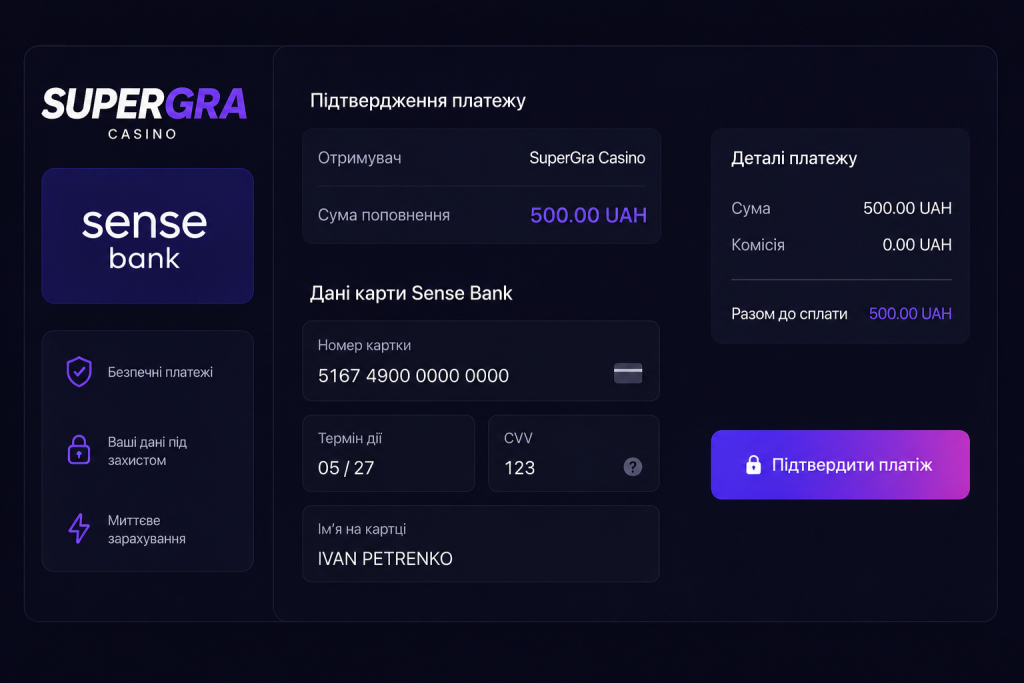The height and width of the screenshot is (683, 1024).
Task: Click the Комісія value 0.00 UAH
Action: (917, 245)
